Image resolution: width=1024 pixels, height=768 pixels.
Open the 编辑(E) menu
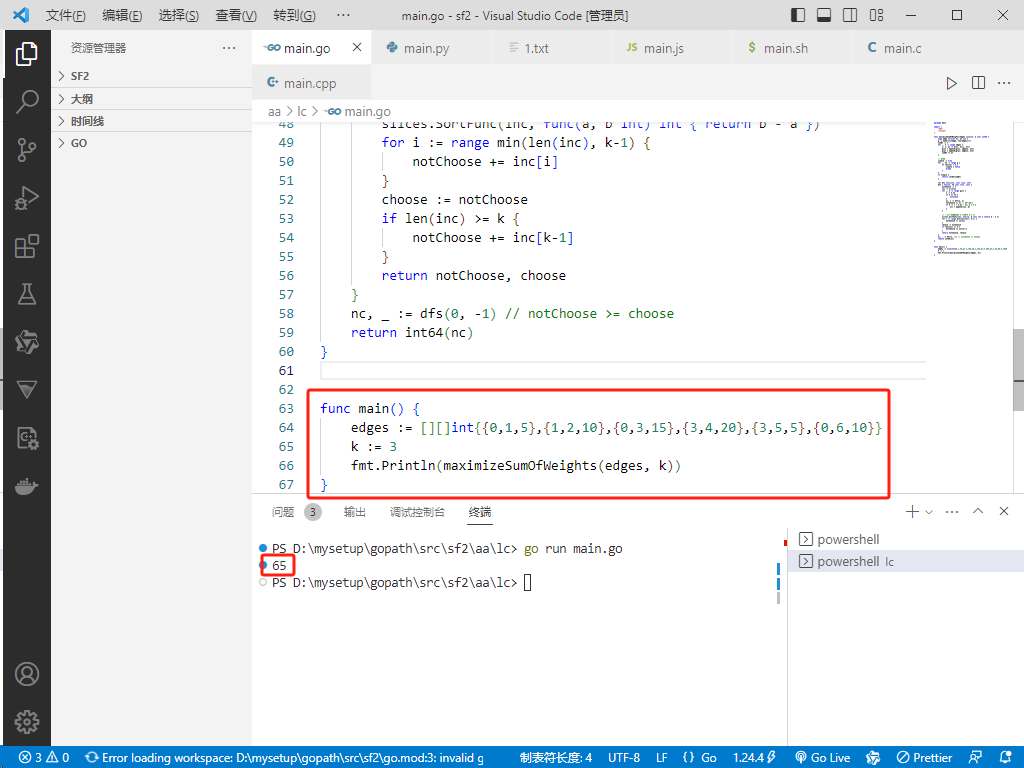(122, 15)
